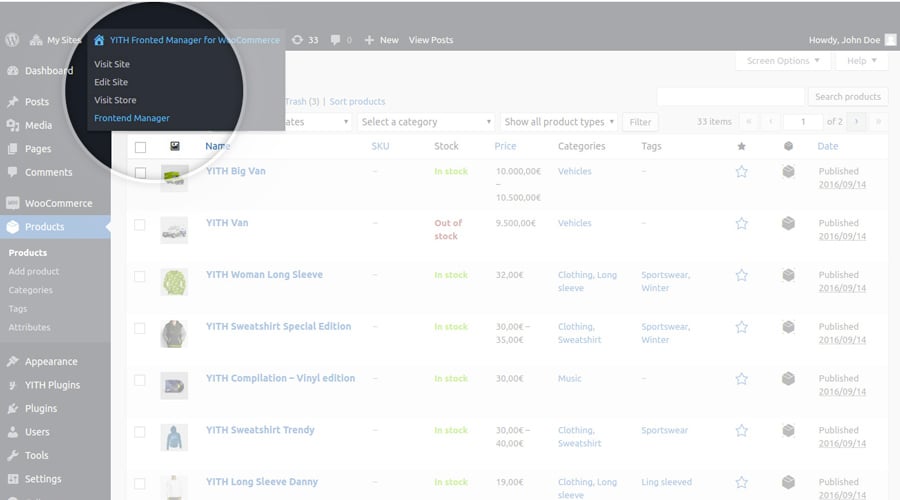Open YITH Fronted Manager for WooCommerce site menu
Screen dimensions: 900x500
pyautogui.click(x=187, y=40)
